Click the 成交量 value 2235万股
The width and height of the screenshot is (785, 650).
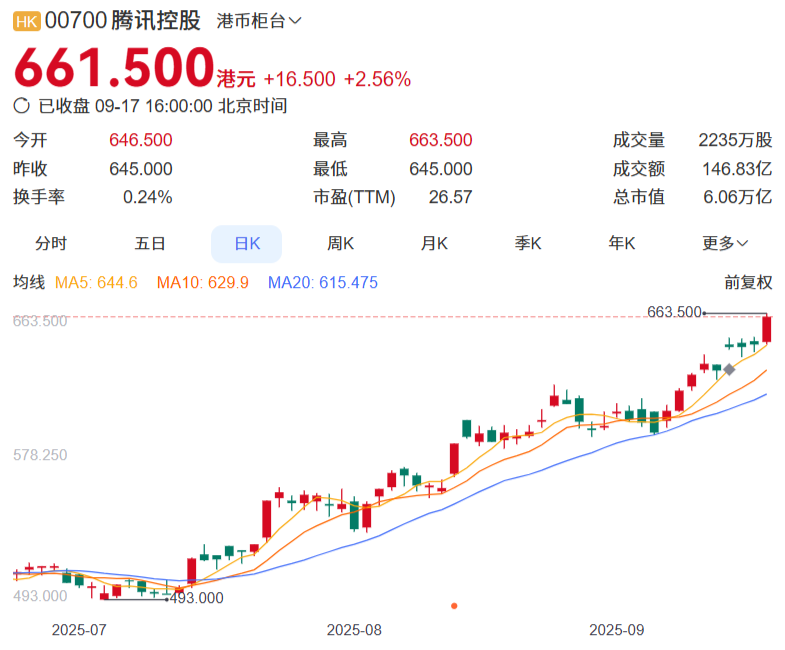(x=735, y=140)
